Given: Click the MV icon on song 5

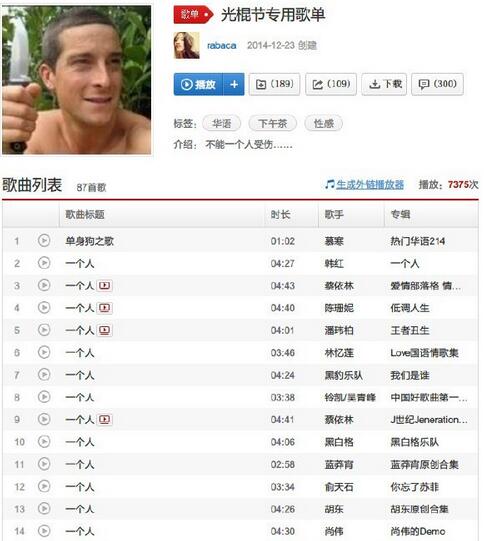Looking at the screenshot, I should [x=105, y=331].
